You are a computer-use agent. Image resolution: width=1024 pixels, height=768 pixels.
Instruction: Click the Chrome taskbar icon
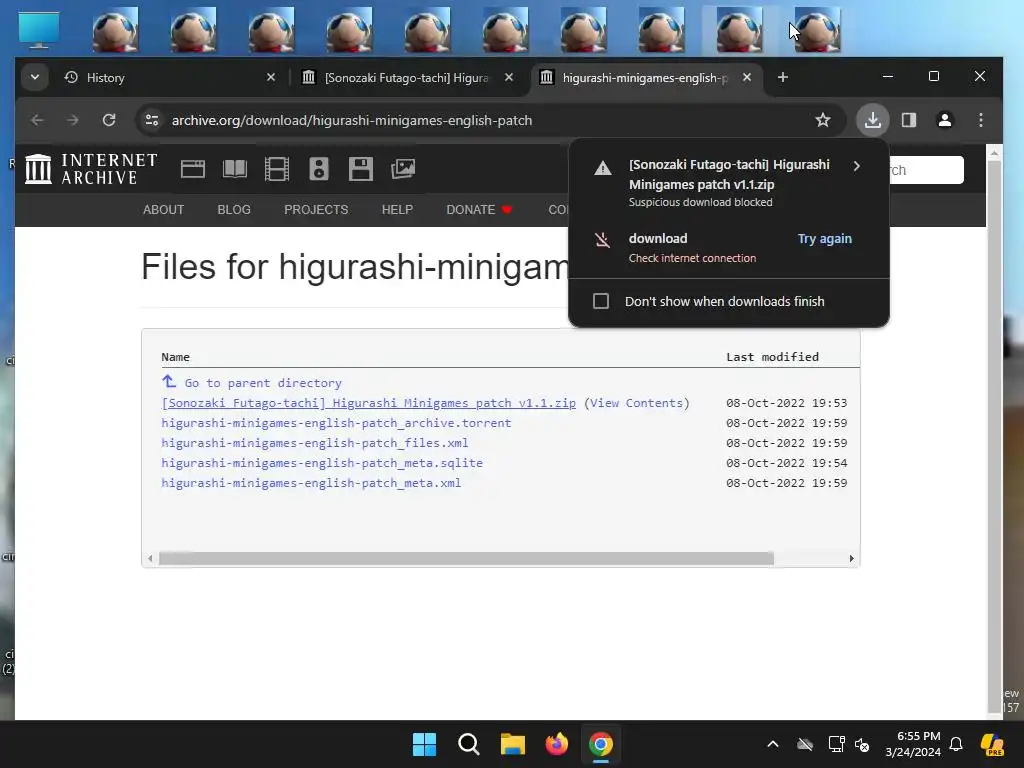[x=601, y=744]
